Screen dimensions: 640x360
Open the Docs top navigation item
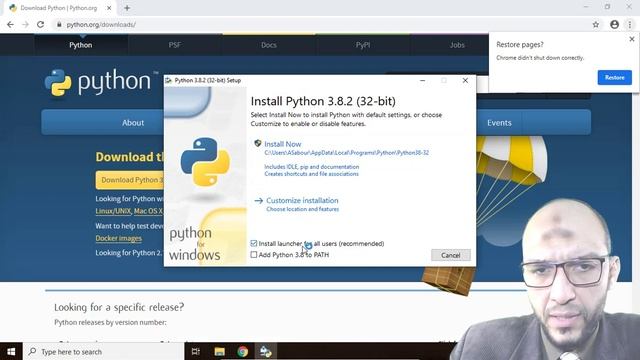tap(269, 45)
